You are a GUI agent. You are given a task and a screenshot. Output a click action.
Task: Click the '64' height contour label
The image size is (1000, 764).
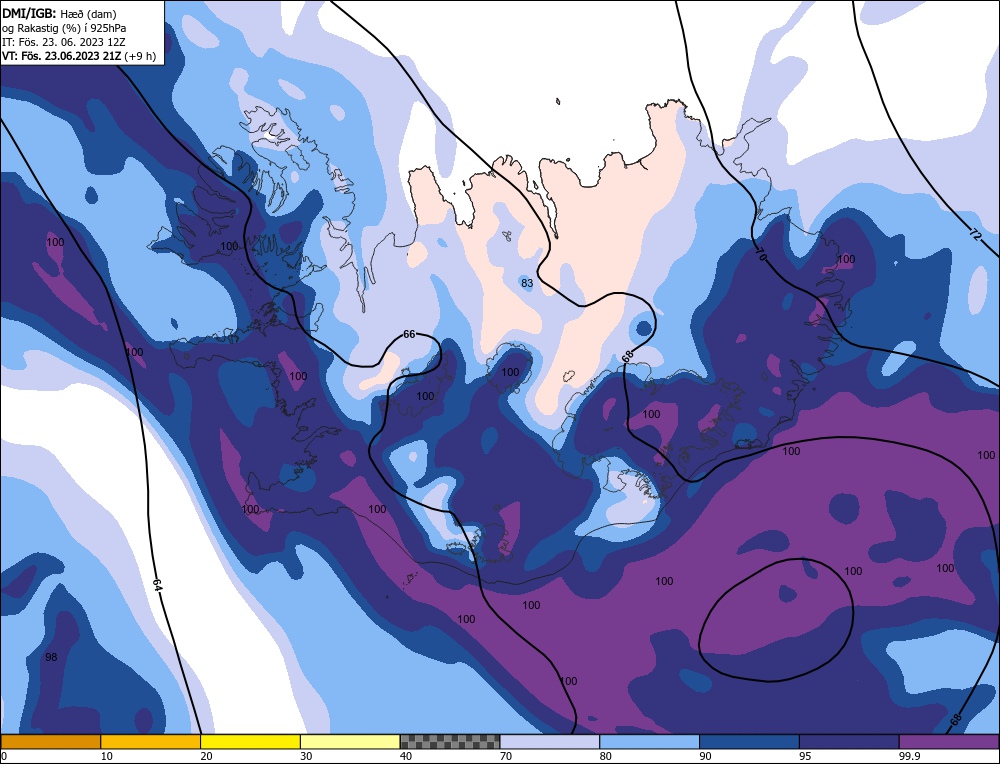pyautogui.click(x=158, y=585)
